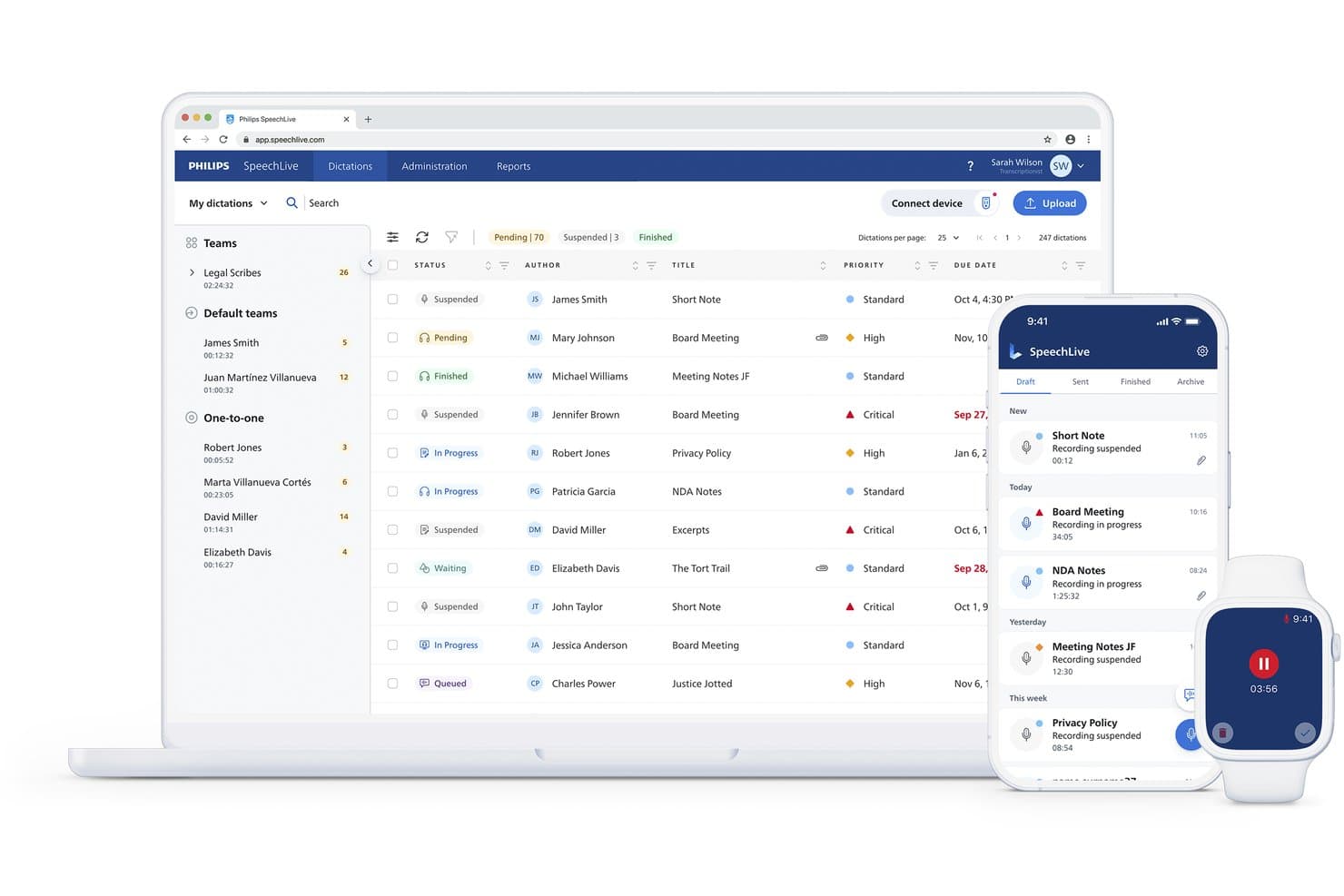Screen dimensions: 1344x896
Task: Filter by Suspended | 3 chip
Action: coord(591,238)
